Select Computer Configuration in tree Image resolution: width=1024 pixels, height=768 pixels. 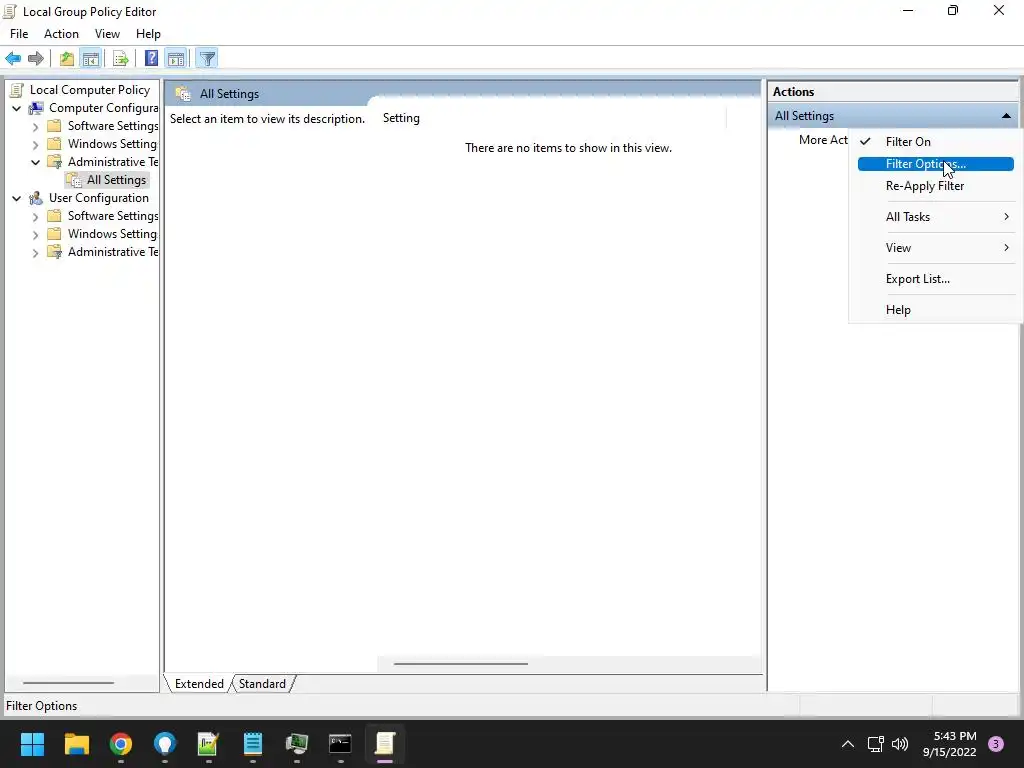(103, 108)
